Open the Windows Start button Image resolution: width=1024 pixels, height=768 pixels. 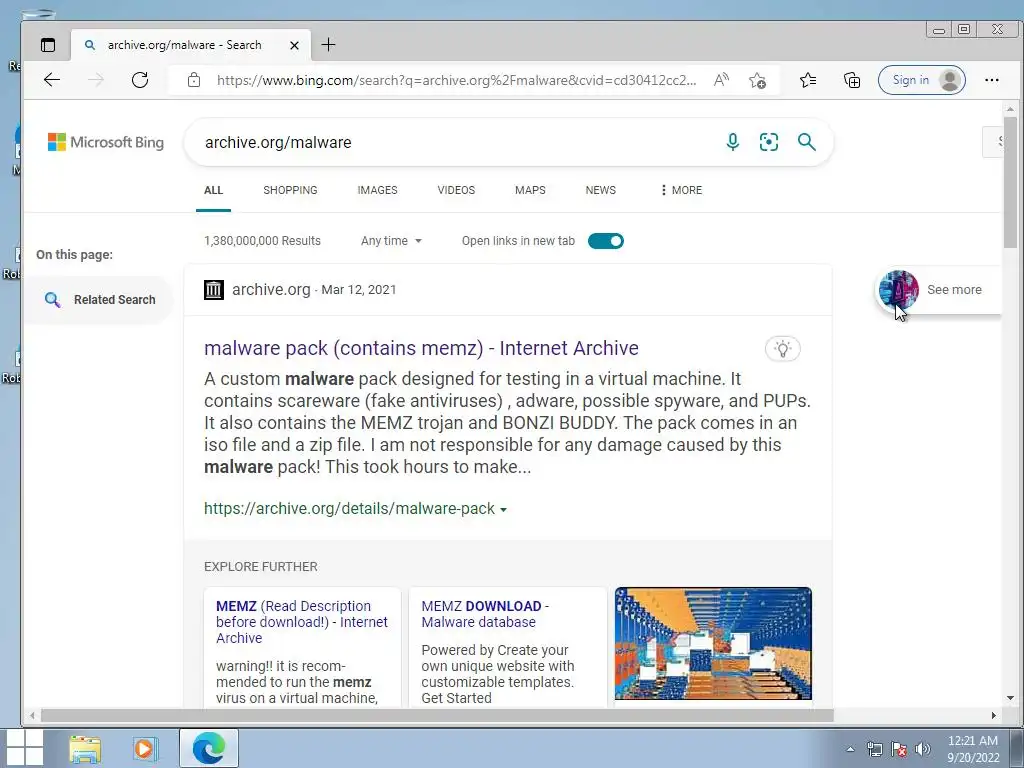click(x=24, y=748)
